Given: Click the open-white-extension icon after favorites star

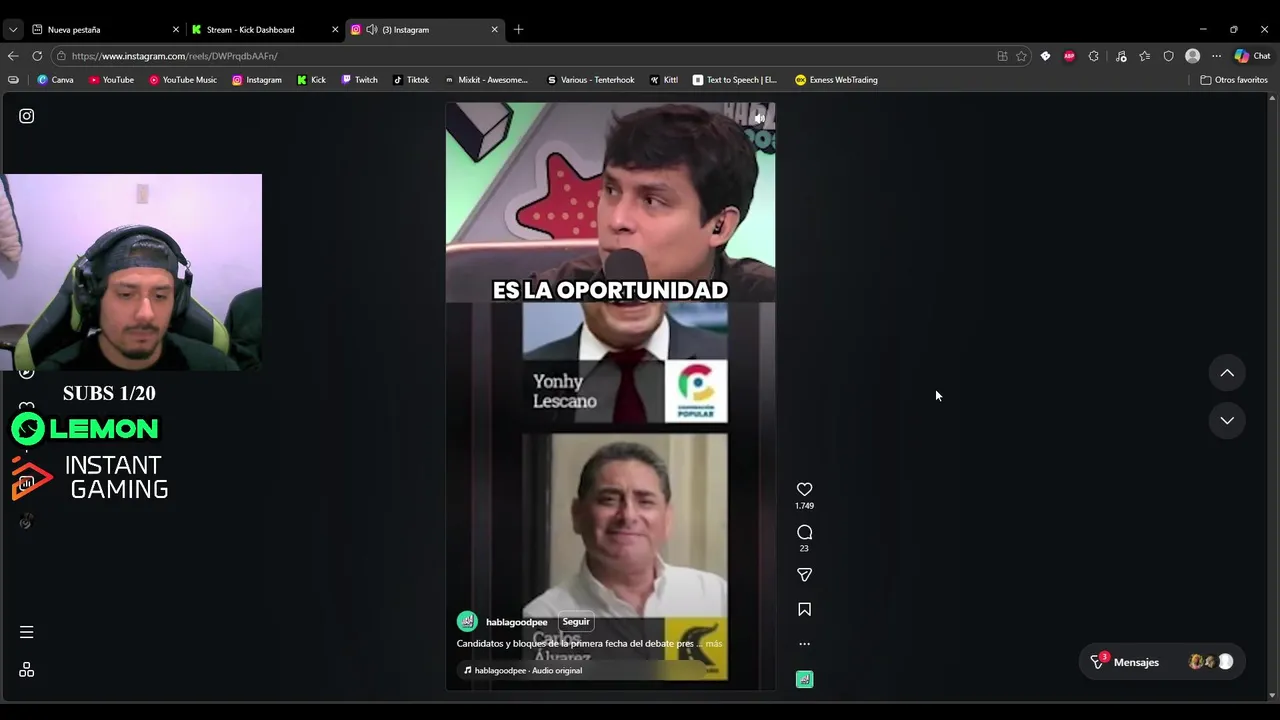Looking at the screenshot, I should [x=1045, y=56].
